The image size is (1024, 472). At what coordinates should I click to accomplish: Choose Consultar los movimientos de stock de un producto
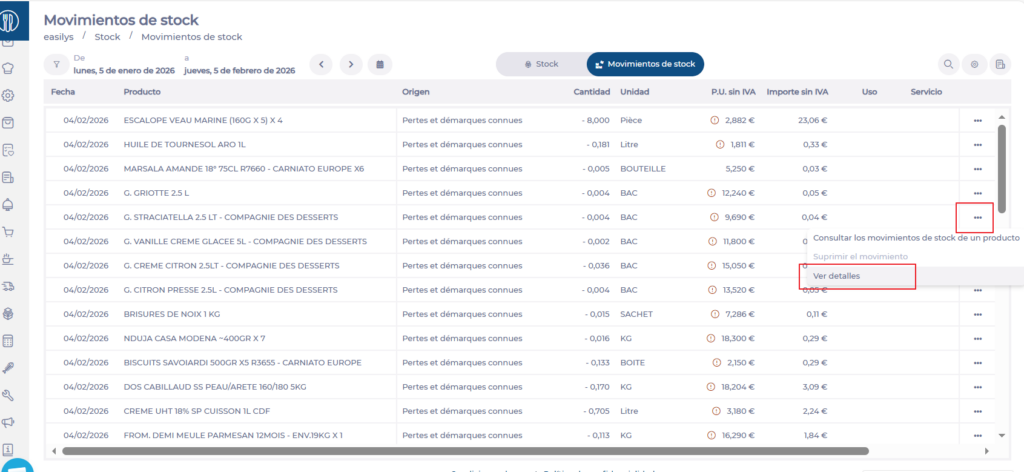tap(915, 238)
